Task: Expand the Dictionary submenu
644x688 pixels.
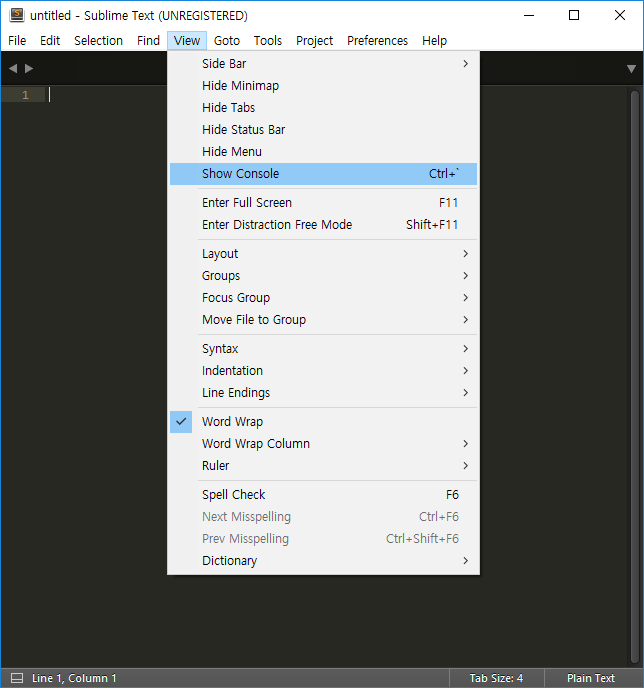Action: pyautogui.click(x=323, y=561)
